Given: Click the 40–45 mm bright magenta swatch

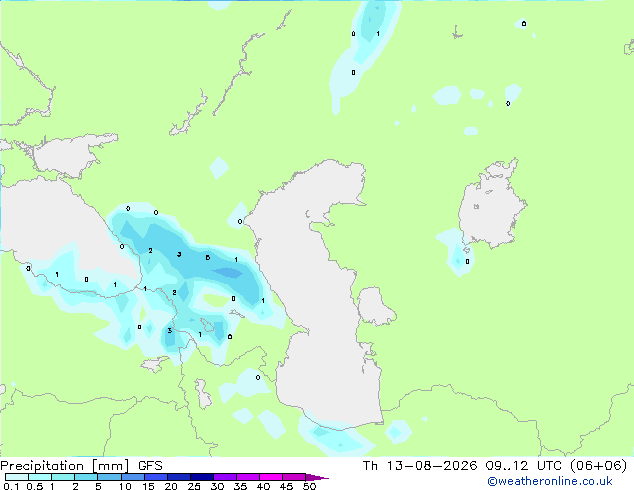Looking at the screenshot, I should coord(271,477).
